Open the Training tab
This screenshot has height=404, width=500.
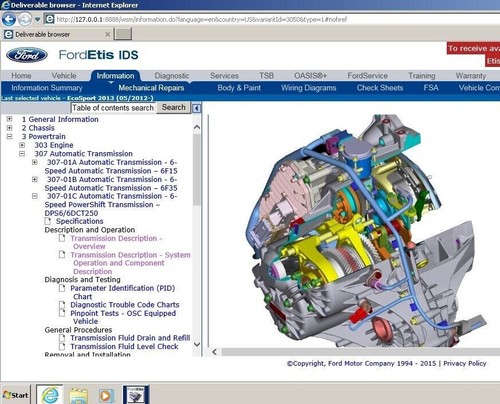pos(422,76)
